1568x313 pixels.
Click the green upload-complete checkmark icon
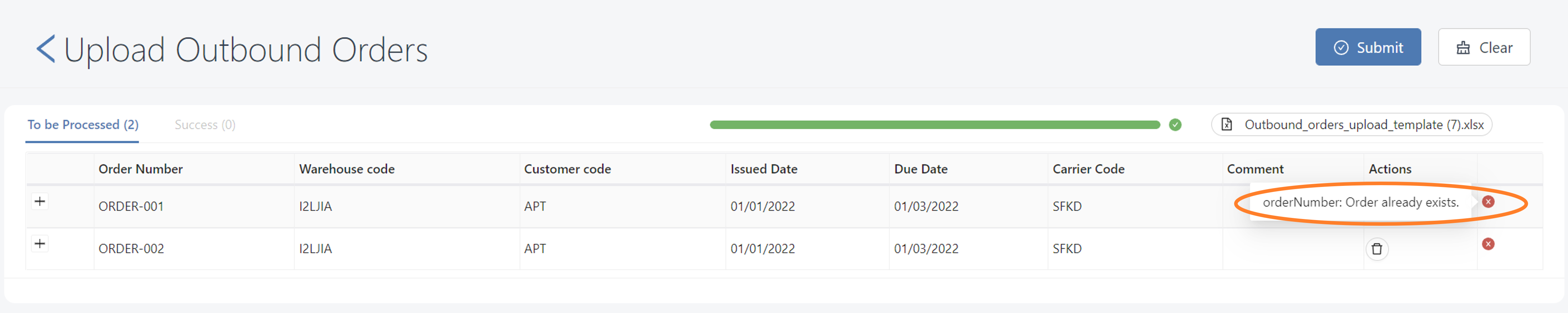[x=1175, y=125]
